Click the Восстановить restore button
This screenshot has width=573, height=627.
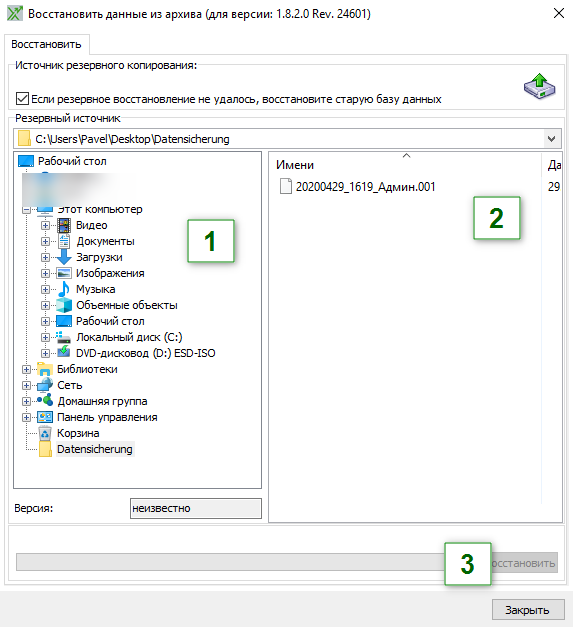[x=524, y=563]
